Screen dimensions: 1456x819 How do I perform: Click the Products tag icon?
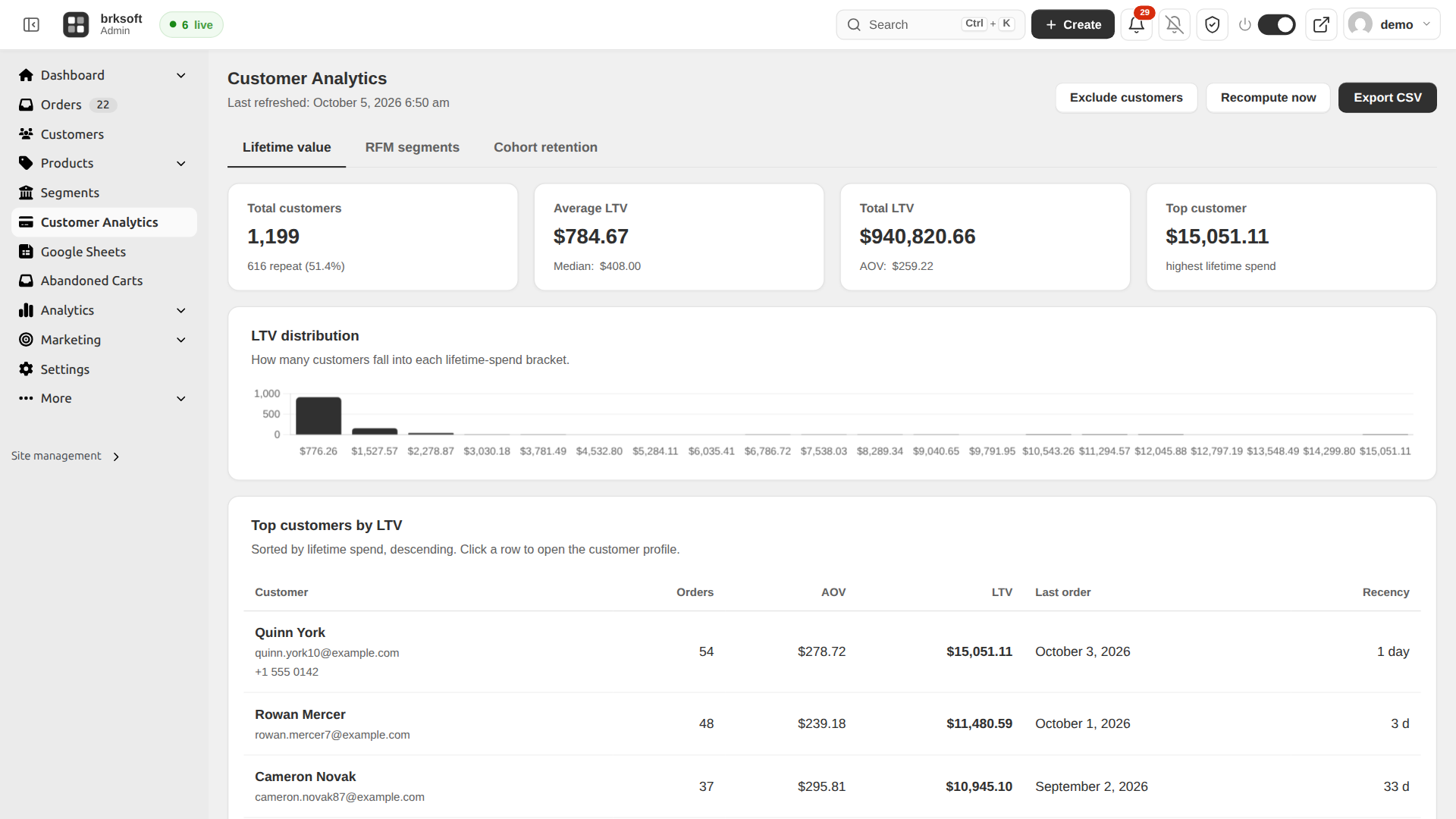(x=26, y=163)
